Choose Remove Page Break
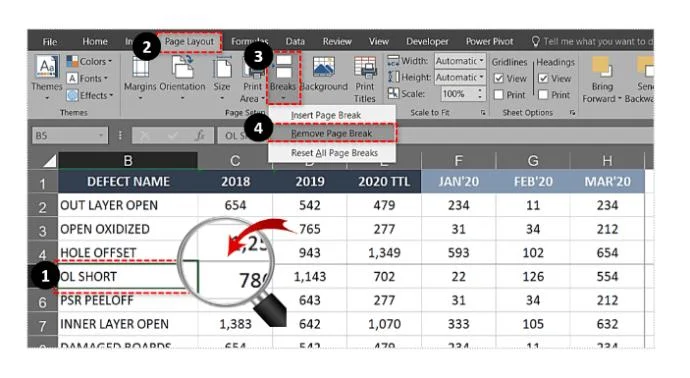The image size is (690, 378). [x=332, y=133]
